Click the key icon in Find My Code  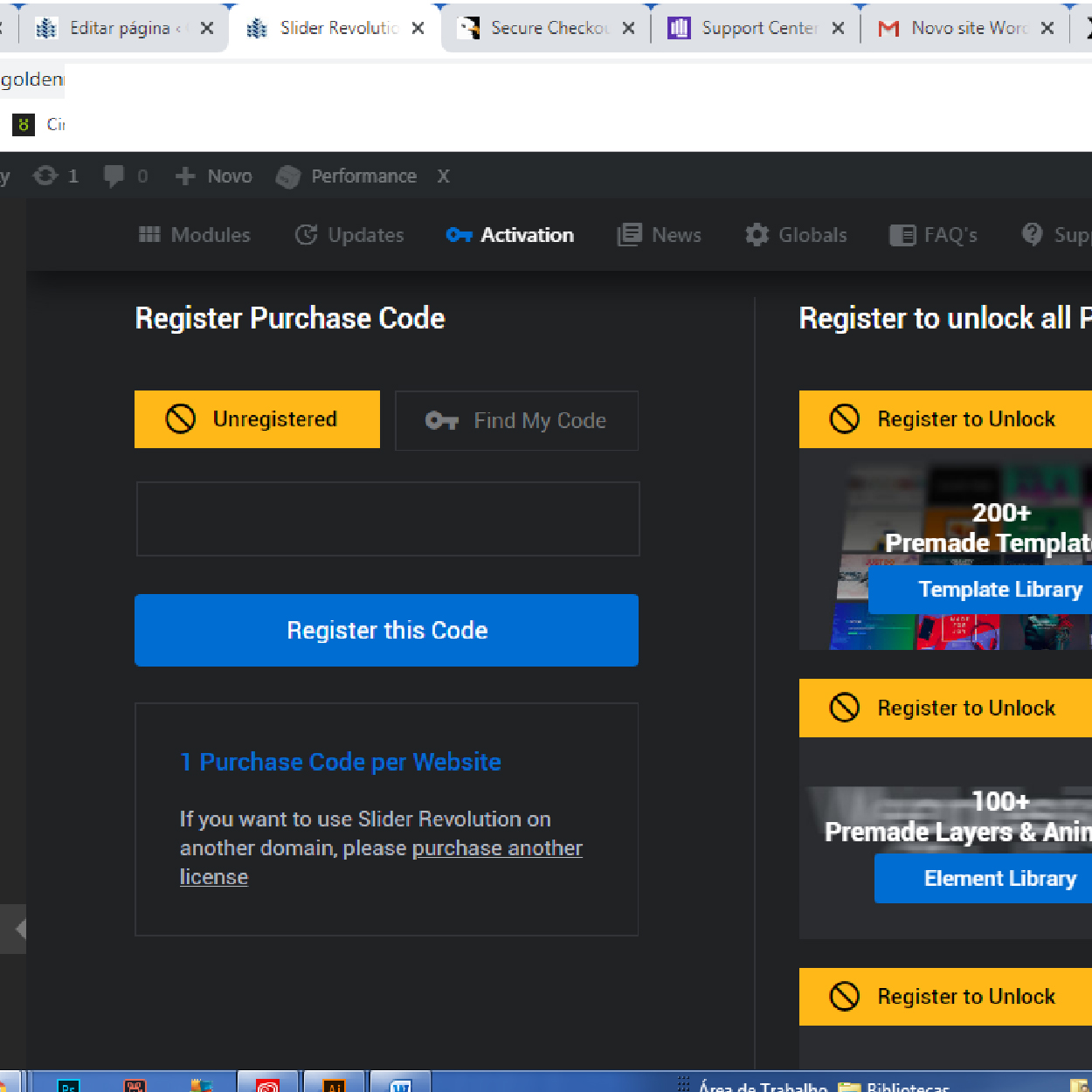tap(442, 421)
